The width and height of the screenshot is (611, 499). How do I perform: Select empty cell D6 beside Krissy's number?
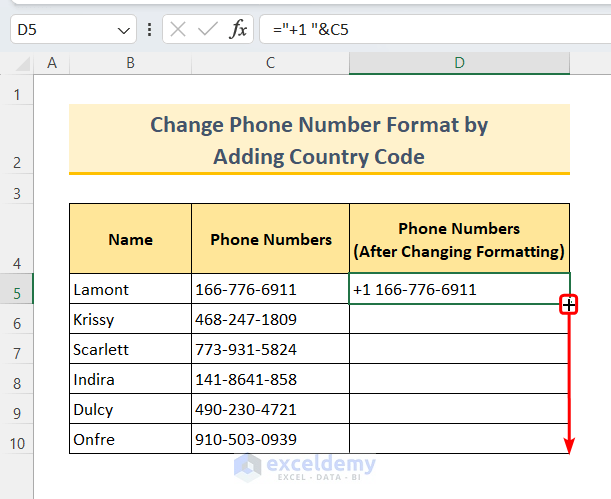459,319
